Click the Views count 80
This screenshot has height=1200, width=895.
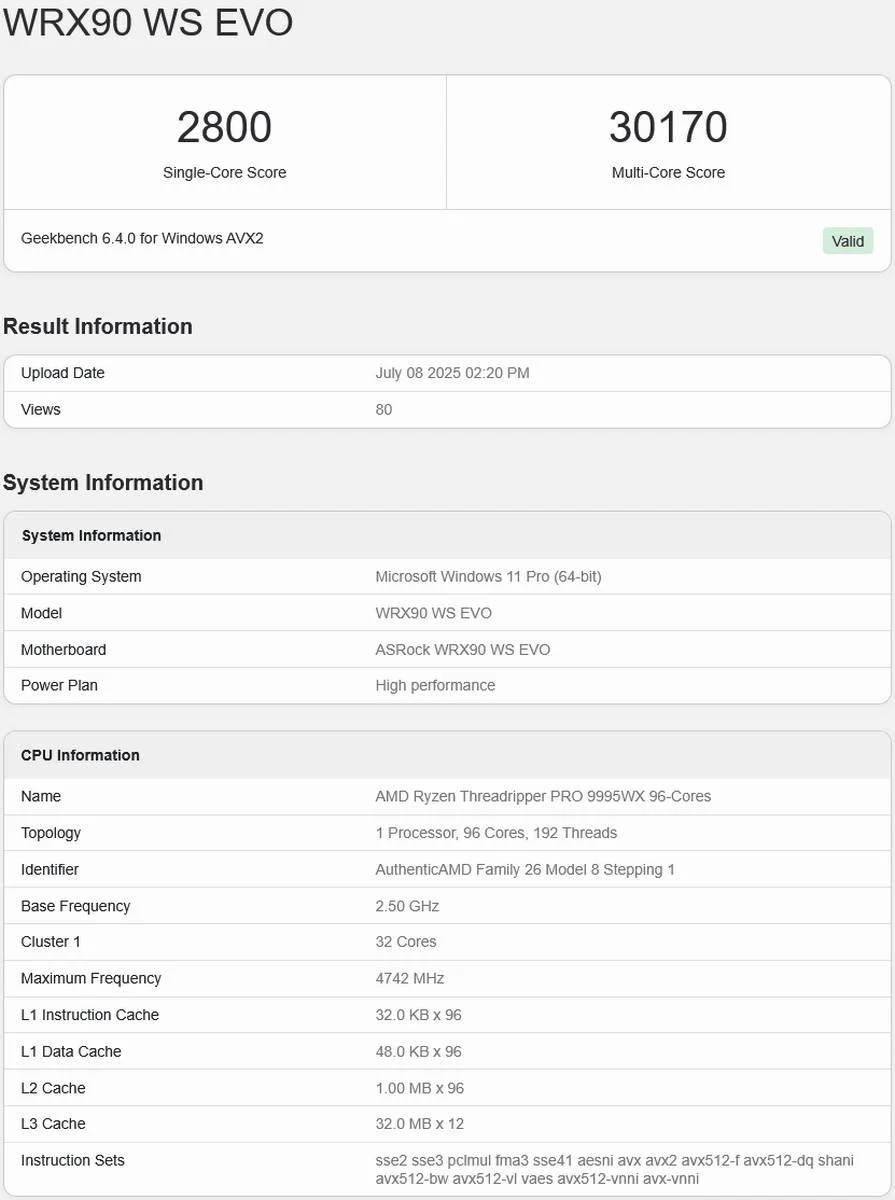(384, 409)
